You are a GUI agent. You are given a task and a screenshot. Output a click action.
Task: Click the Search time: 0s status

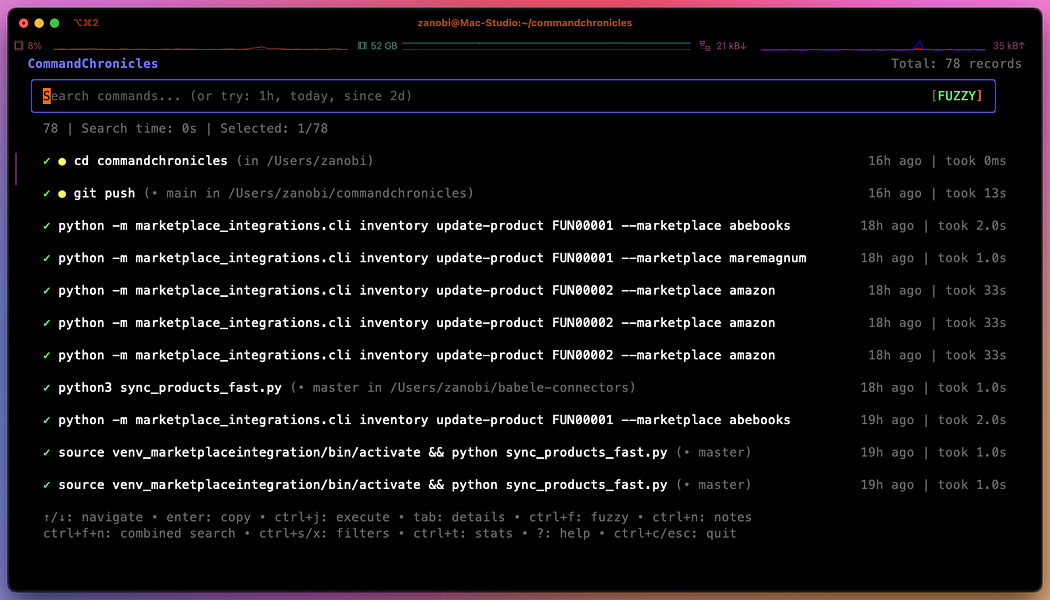click(139, 129)
